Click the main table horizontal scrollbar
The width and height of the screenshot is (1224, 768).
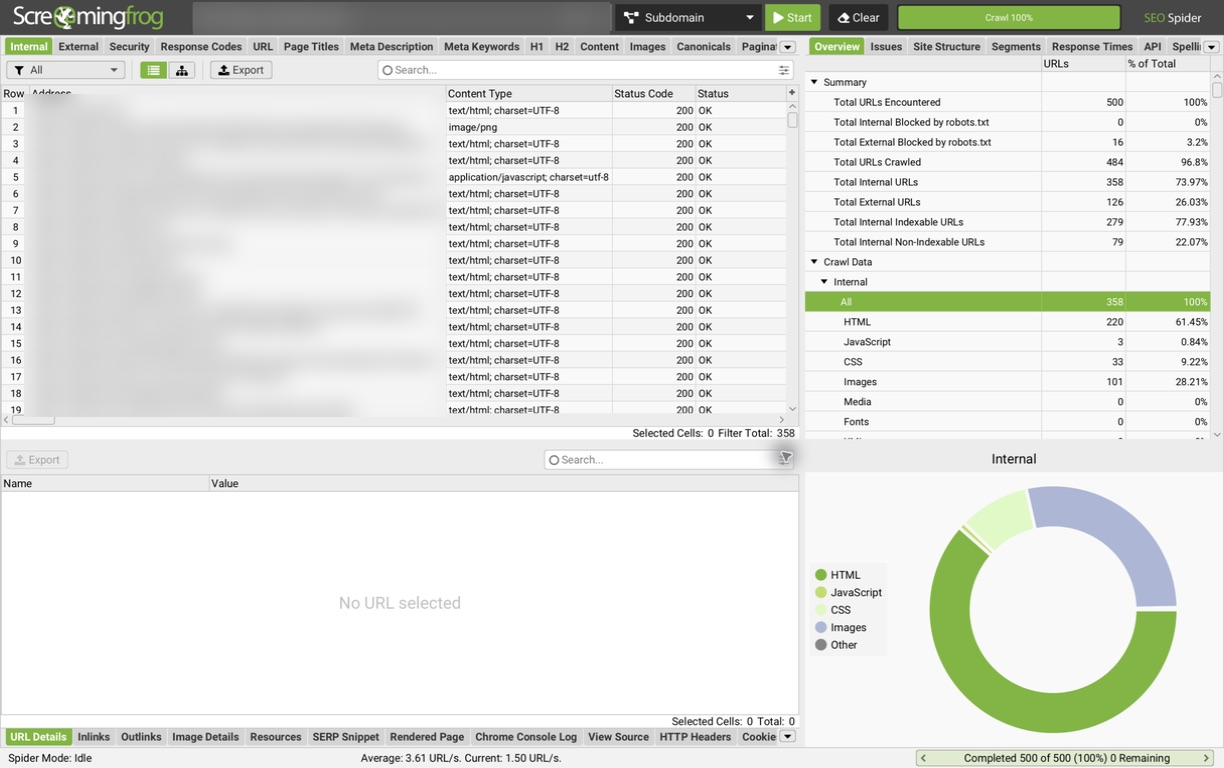(x=32, y=420)
